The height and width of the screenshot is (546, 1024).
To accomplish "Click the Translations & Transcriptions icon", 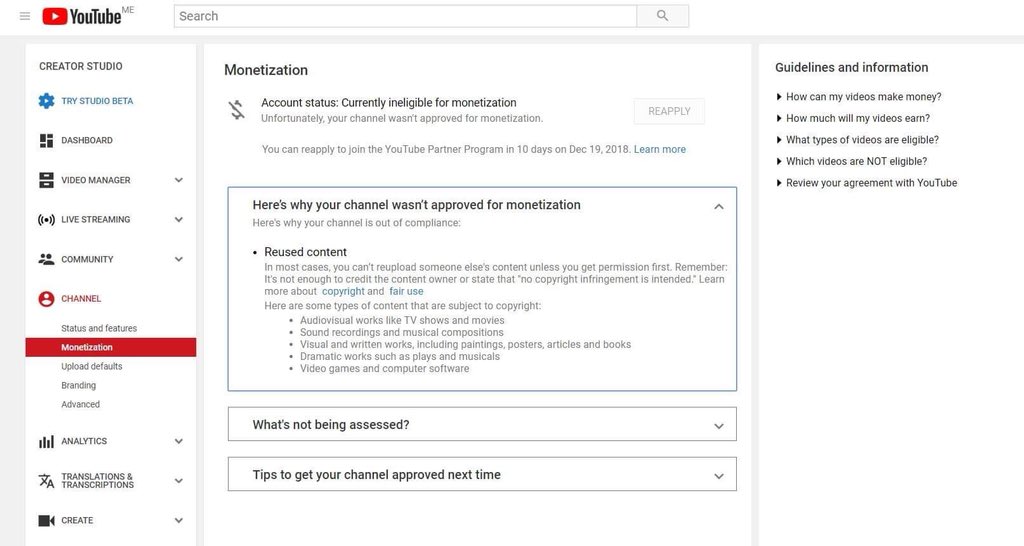I will 46,481.
